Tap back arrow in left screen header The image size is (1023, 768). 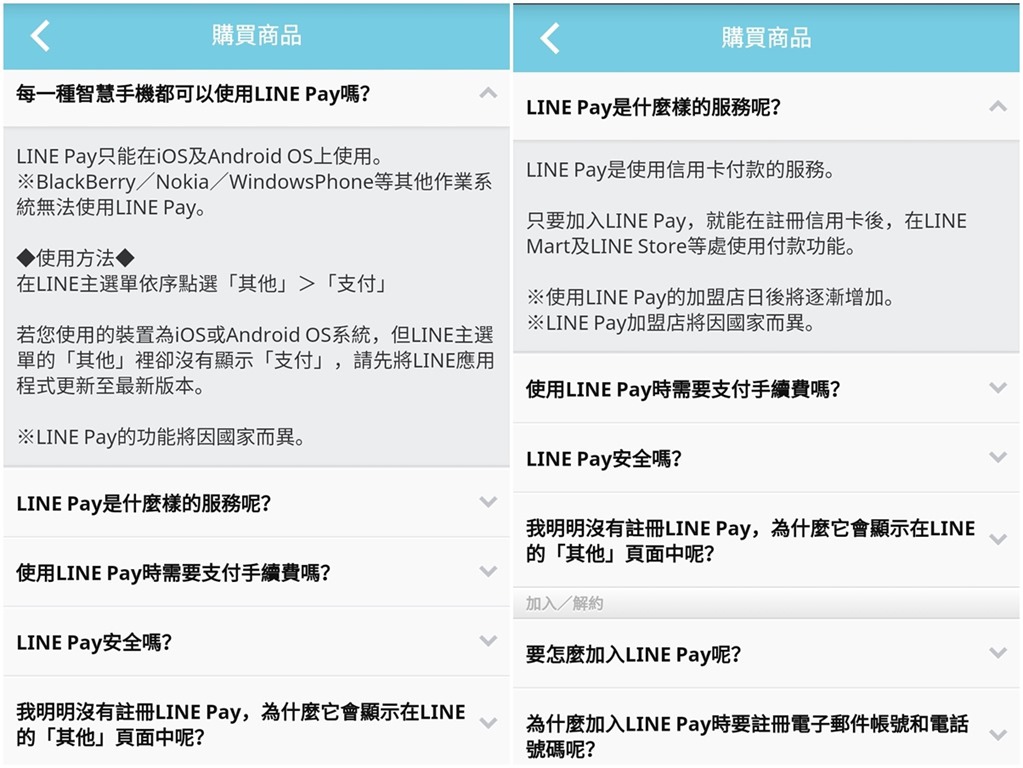click(40, 35)
